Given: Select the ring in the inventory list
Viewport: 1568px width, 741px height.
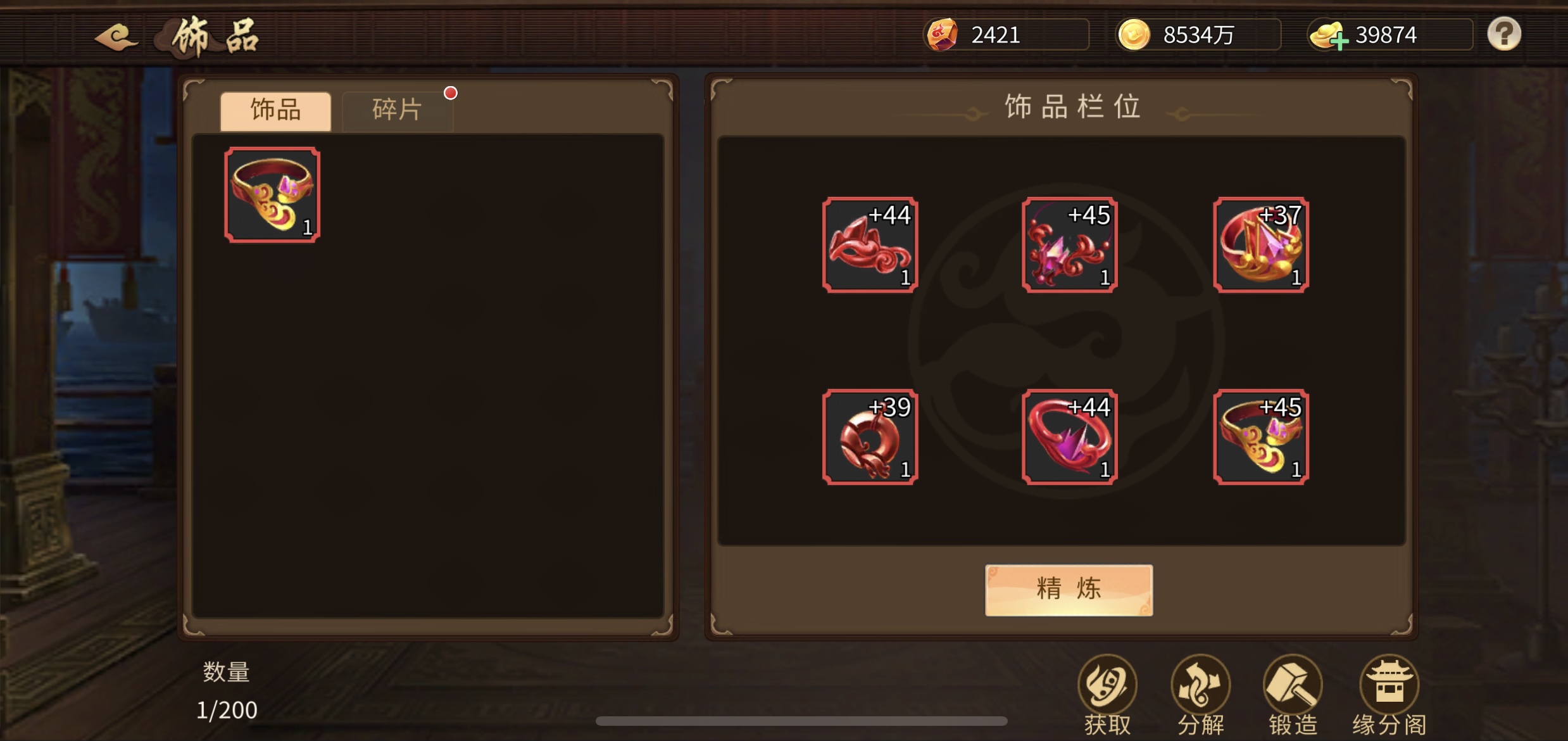Looking at the screenshot, I should click(x=272, y=194).
